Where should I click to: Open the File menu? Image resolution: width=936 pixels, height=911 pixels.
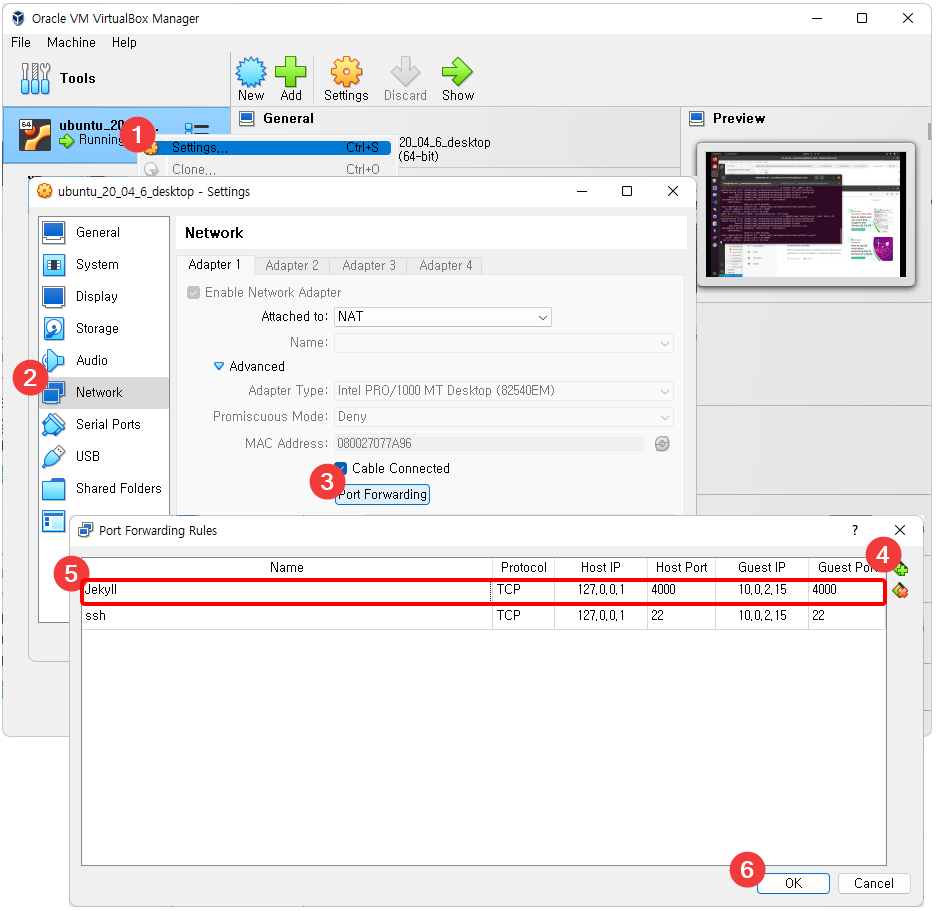21,42
